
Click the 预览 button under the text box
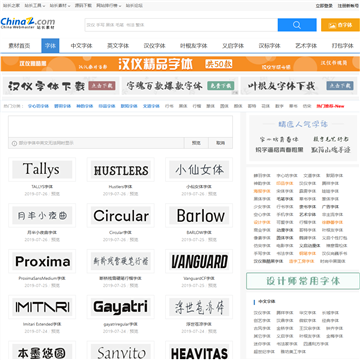[196, 143]
